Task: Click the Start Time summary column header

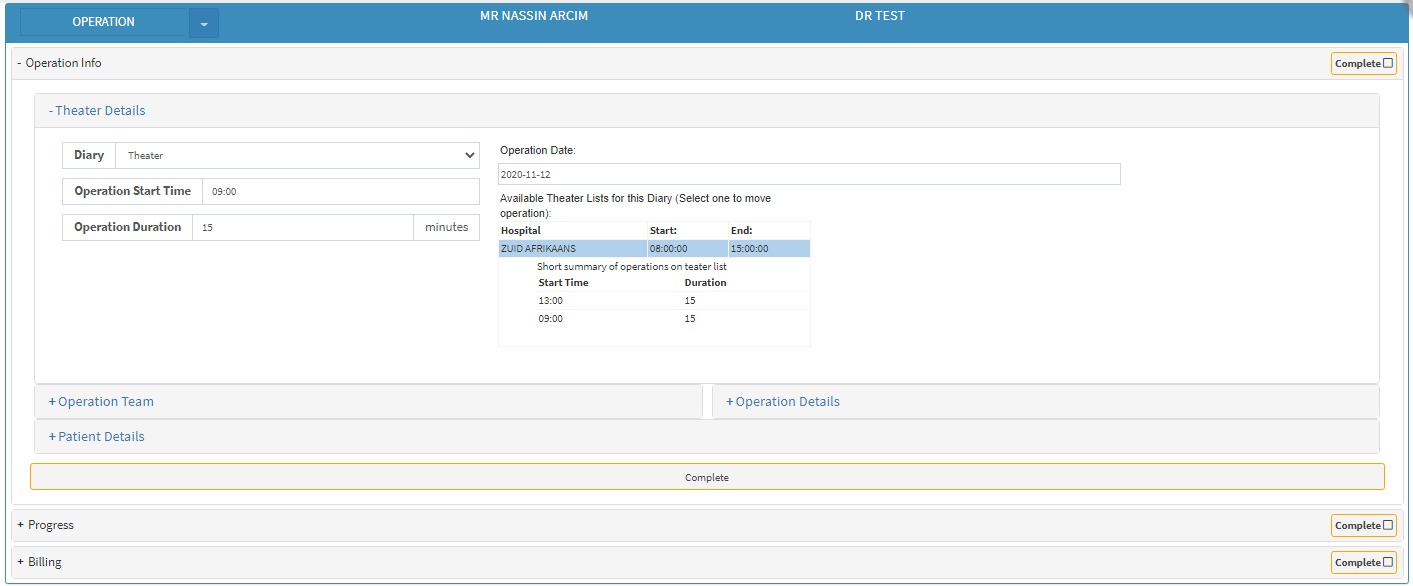Action: pyautogui.click(x=564, y=283)
